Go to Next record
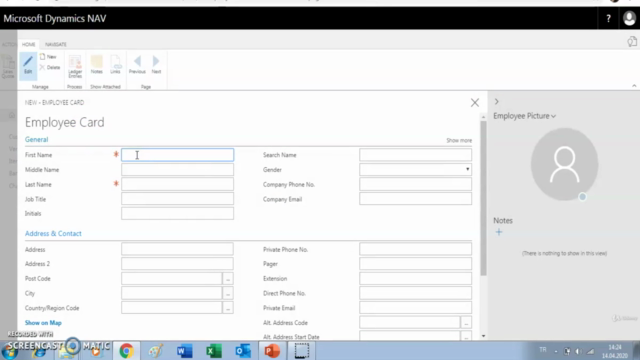Image resolution: width=640 pixels, height=360 pixels. tap(156, 65)
